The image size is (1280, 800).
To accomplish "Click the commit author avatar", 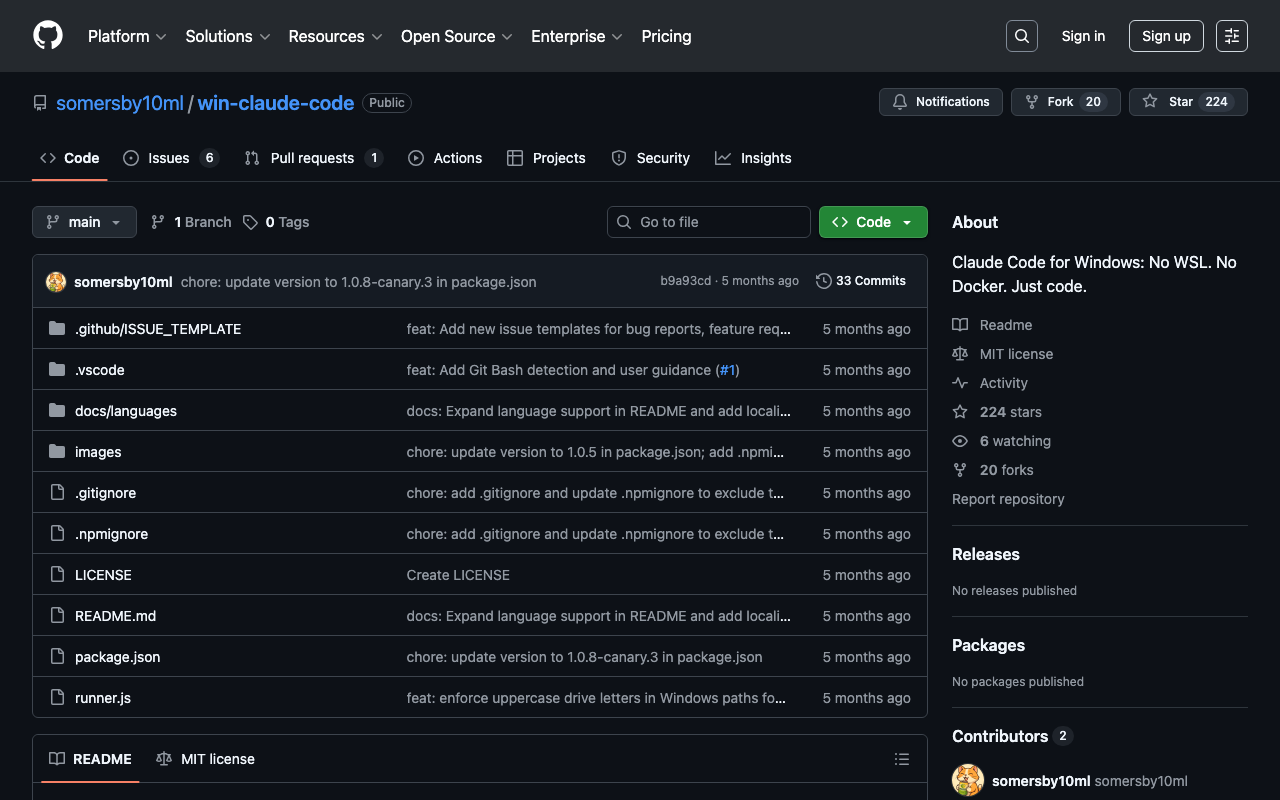I will (x=56, y=282).
